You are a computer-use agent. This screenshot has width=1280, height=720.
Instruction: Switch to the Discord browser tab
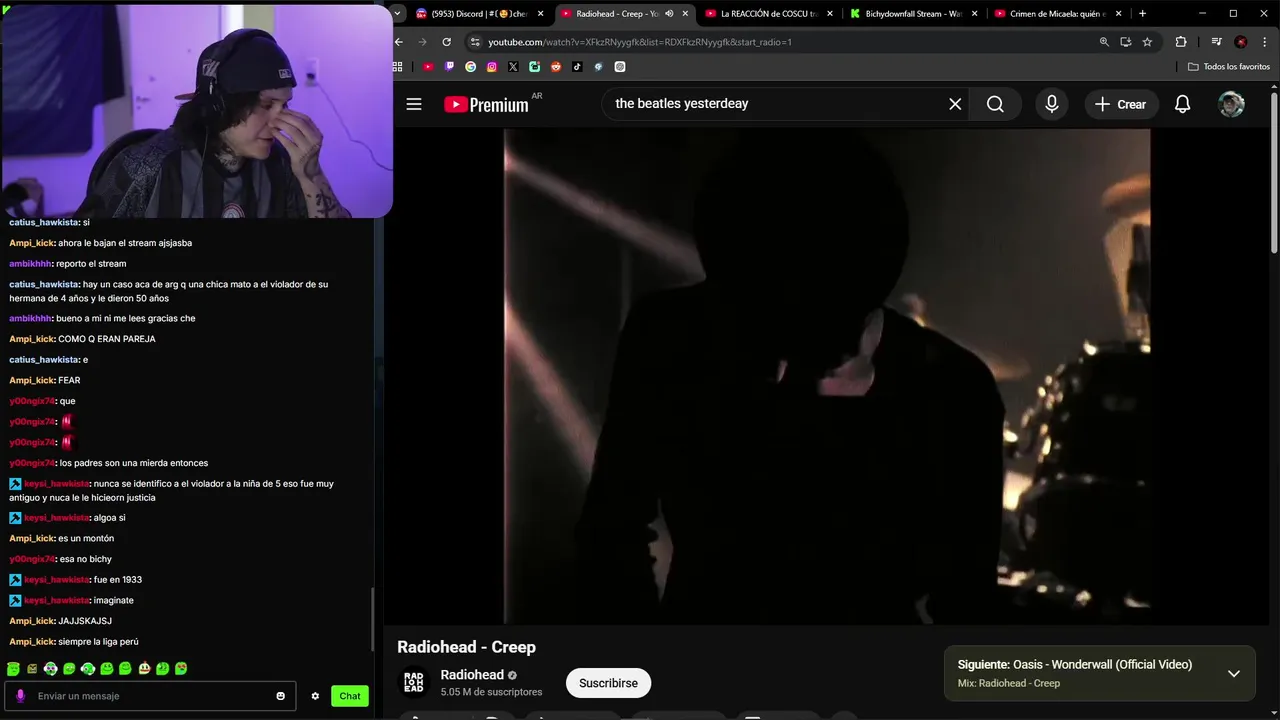click(x=480, y=14)
